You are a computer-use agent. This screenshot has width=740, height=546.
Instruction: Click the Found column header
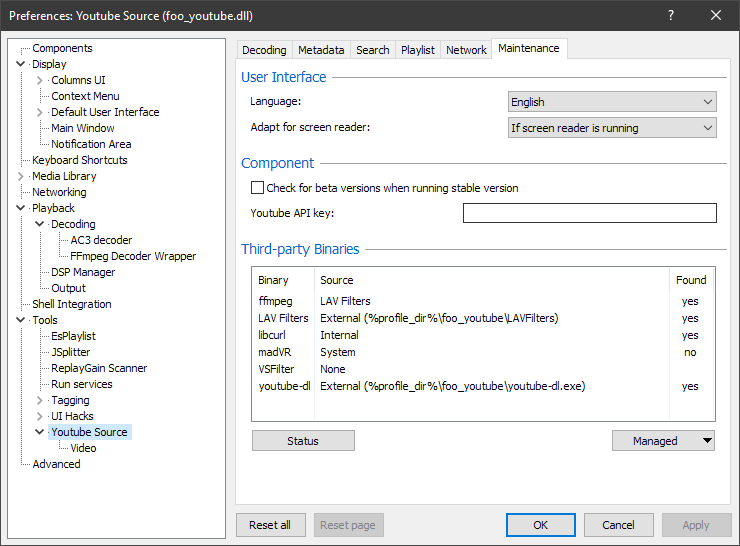point(691,280)
